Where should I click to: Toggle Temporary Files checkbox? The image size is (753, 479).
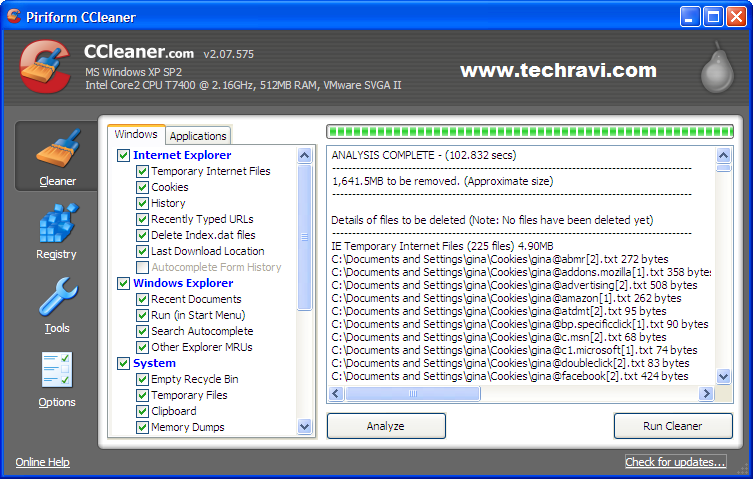142,395
